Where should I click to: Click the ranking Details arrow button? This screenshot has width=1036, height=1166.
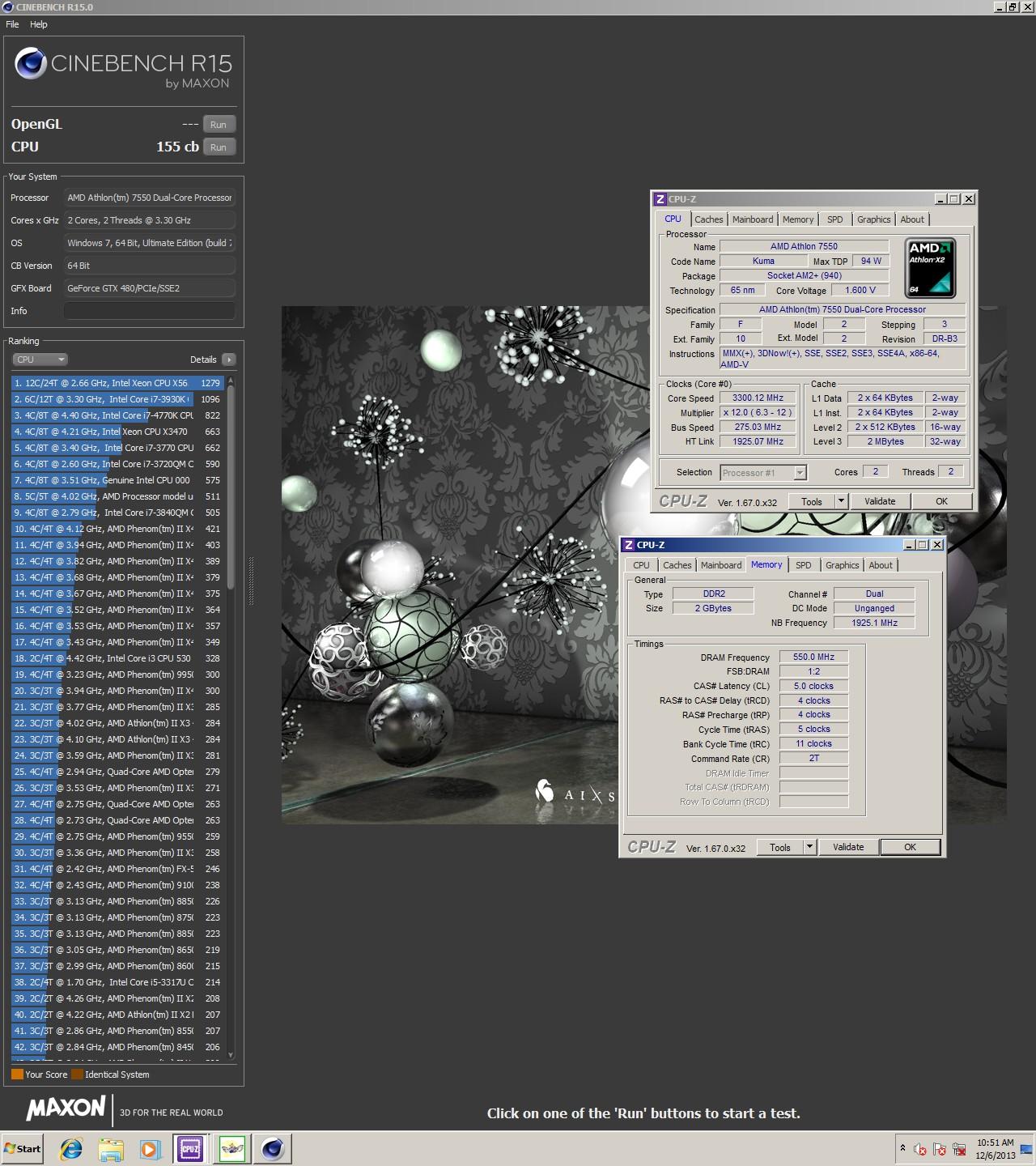(x=228, y=360)
